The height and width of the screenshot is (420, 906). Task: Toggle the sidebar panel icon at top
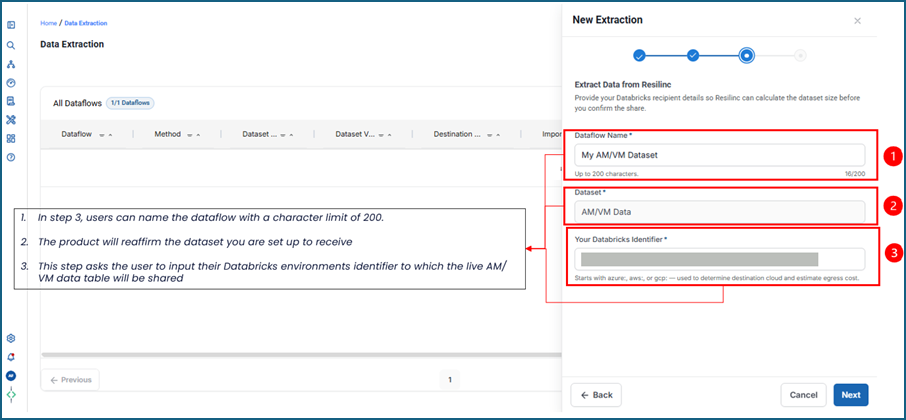coord(10,25)
